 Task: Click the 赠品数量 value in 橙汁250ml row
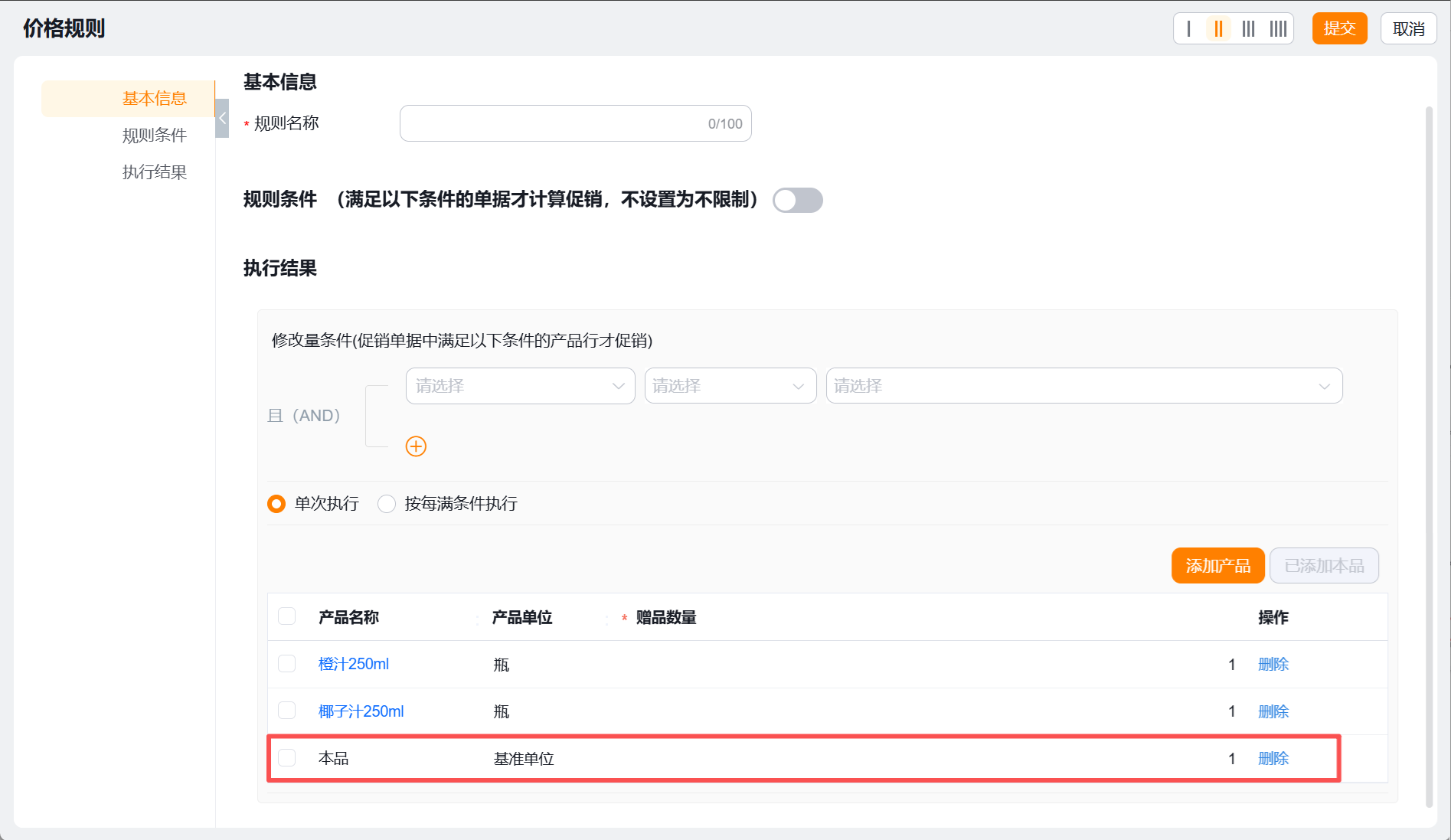pyautogui.click(x=1232, y=664)
